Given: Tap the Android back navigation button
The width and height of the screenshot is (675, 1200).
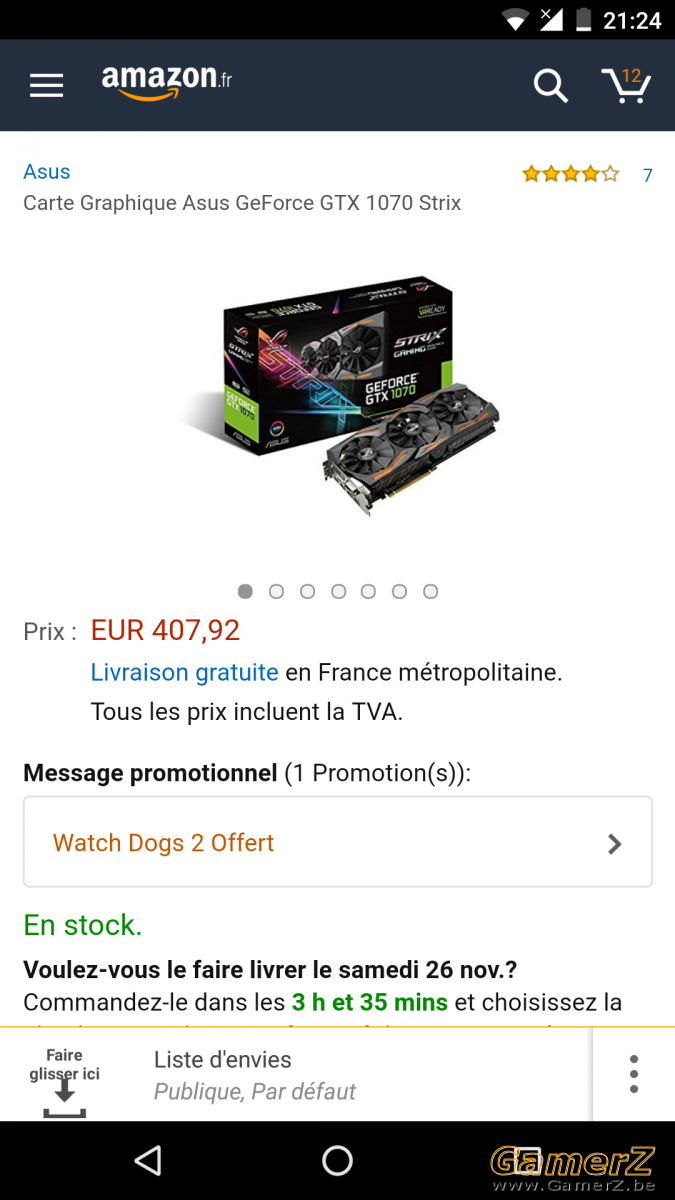Looking at the screenshot, I should pyautogui.click(x=148, y=1160).
